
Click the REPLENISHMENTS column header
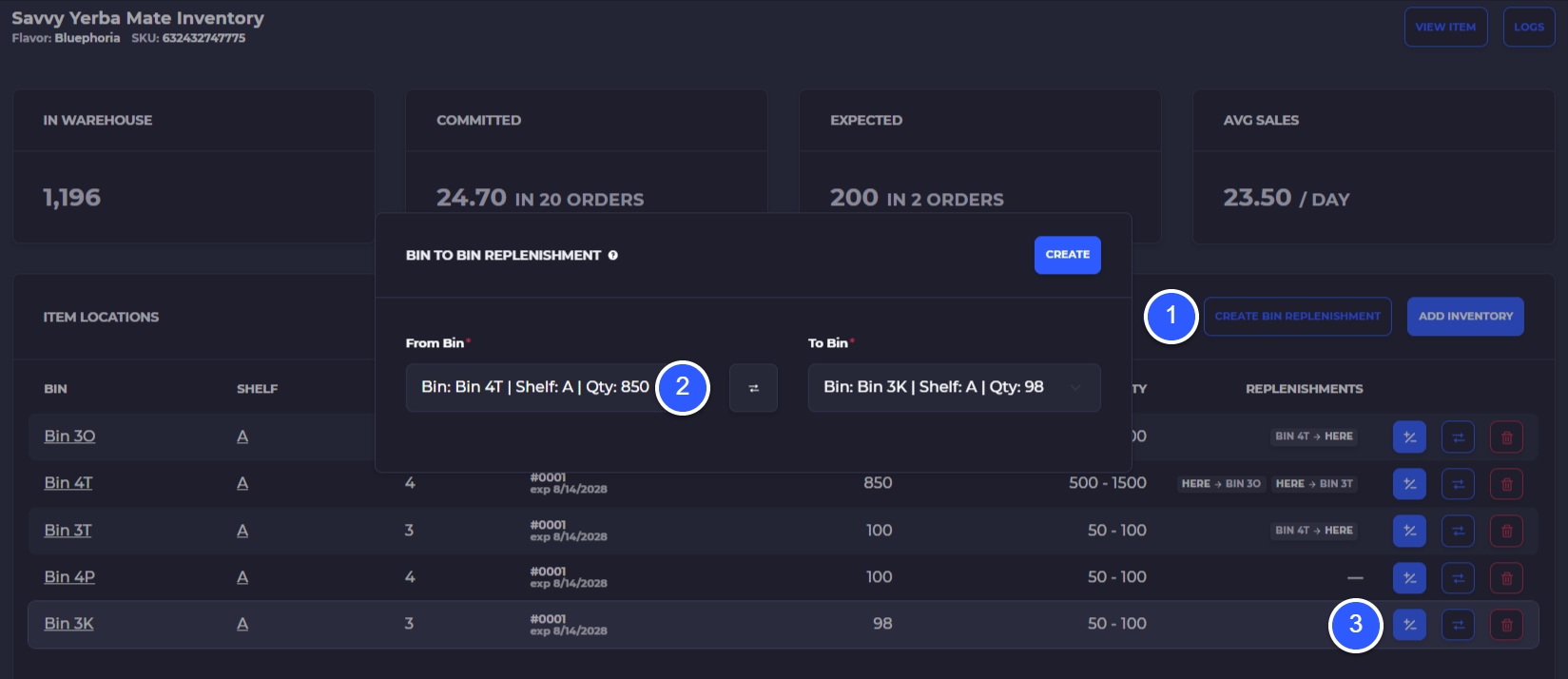(1304, 389)
